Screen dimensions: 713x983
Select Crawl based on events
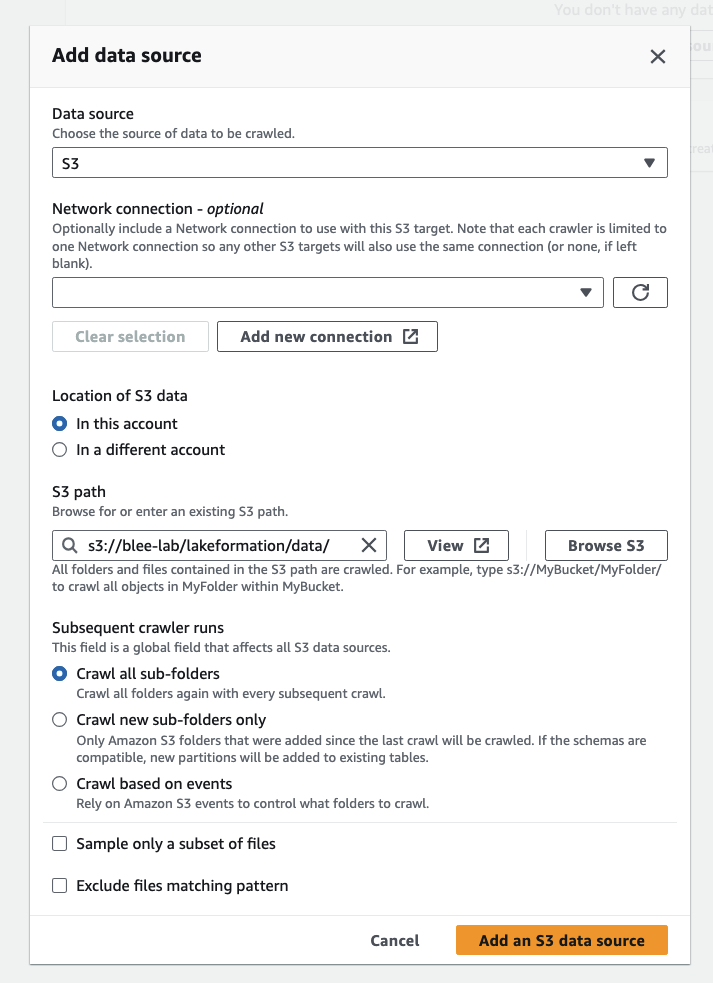[x=60, y=784]
